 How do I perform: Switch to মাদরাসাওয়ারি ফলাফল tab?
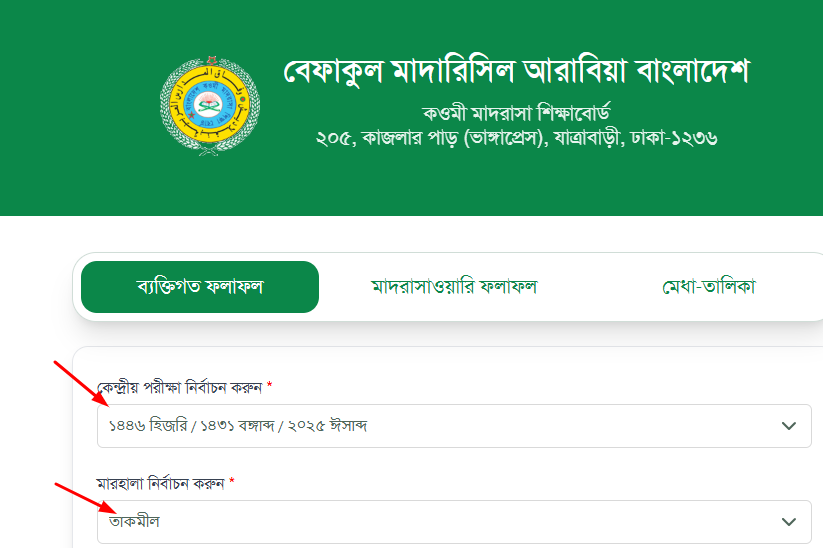pos(454,287)
